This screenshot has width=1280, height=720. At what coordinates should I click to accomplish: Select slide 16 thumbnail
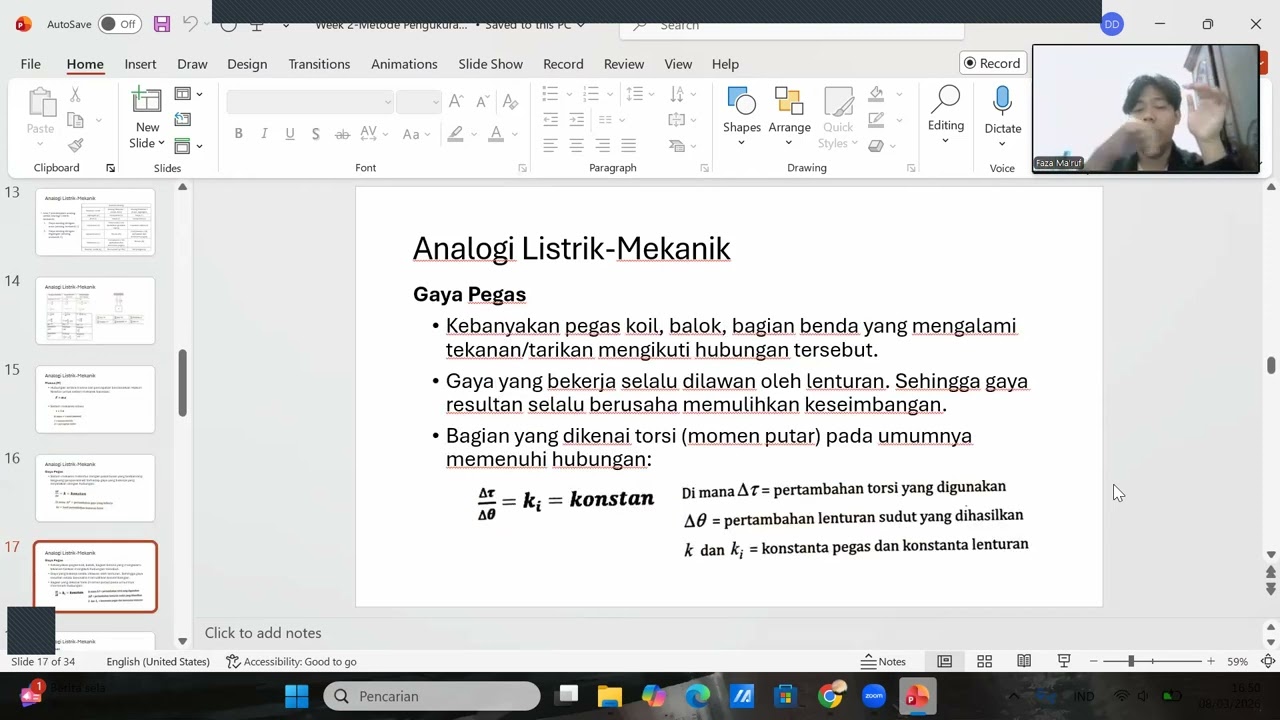pos(95,488)
